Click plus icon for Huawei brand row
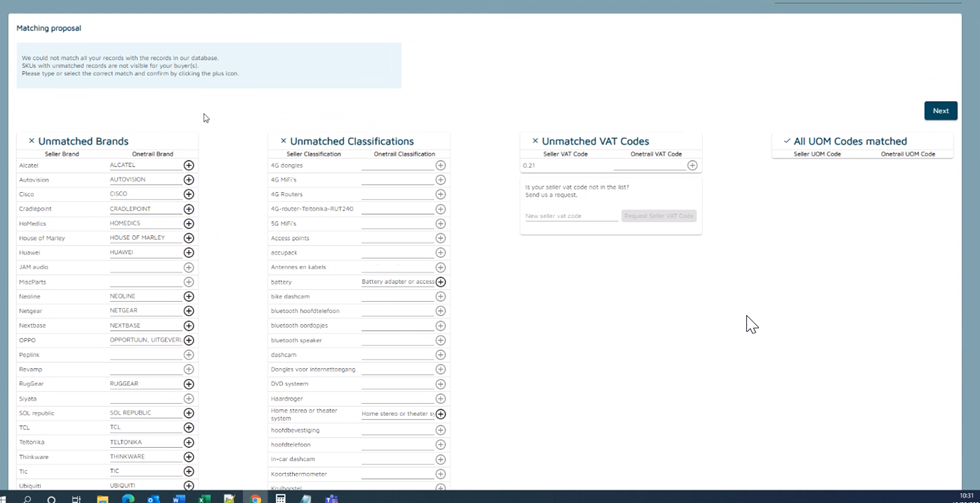Screen dimensions: 980x503 click(x=189, y=253)
